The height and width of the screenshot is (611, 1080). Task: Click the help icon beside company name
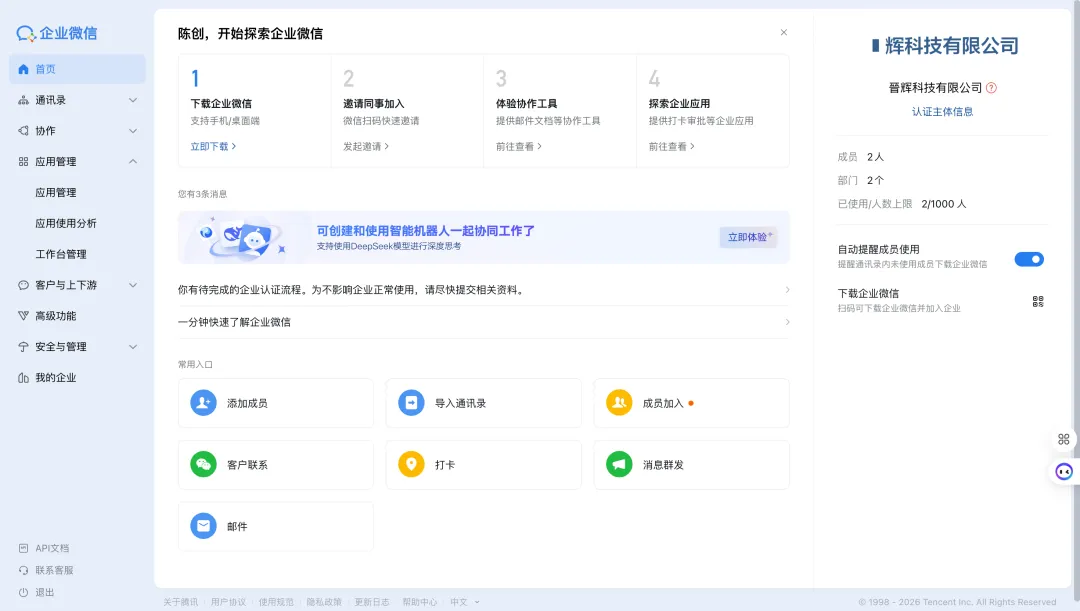(x=991, y=87)
